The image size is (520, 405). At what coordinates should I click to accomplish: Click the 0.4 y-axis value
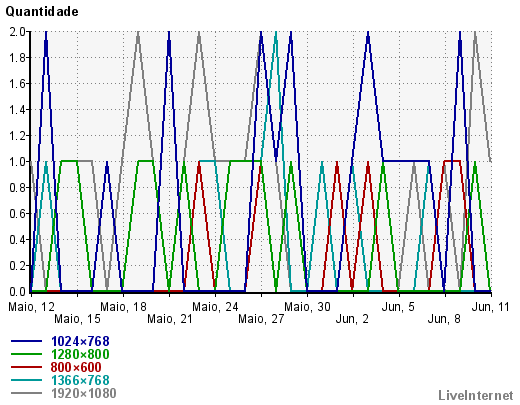[18, 240]
